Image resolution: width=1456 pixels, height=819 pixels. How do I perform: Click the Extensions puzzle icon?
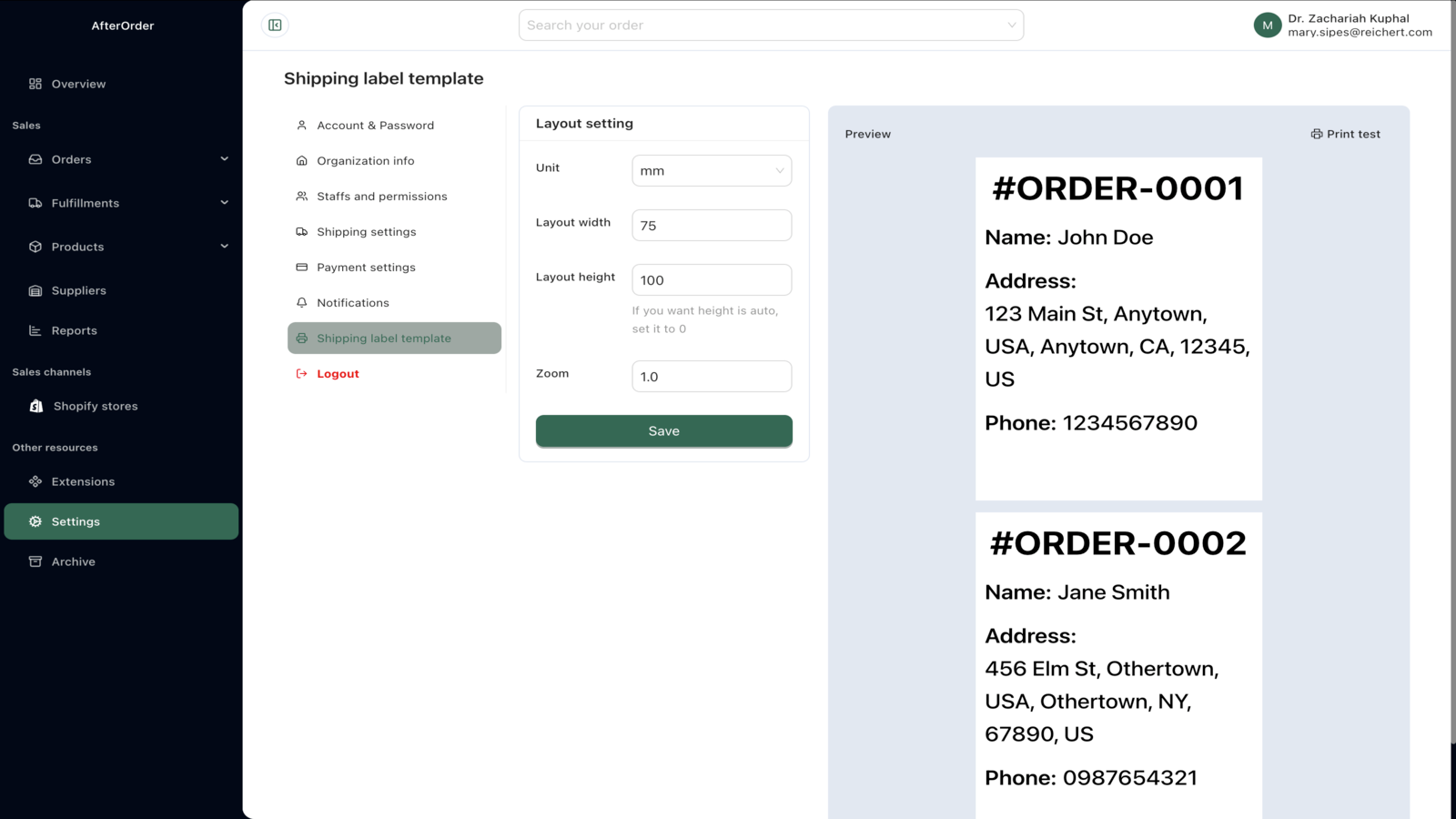pos(35,481)
